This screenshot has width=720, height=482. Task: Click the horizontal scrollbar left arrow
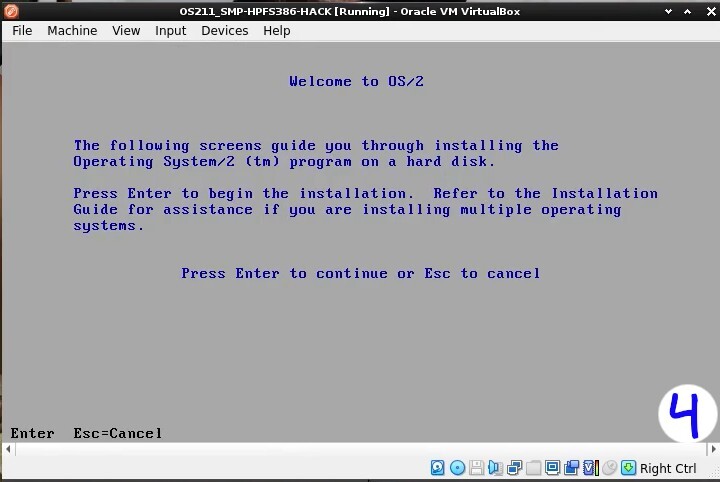(x=8, y=449)
